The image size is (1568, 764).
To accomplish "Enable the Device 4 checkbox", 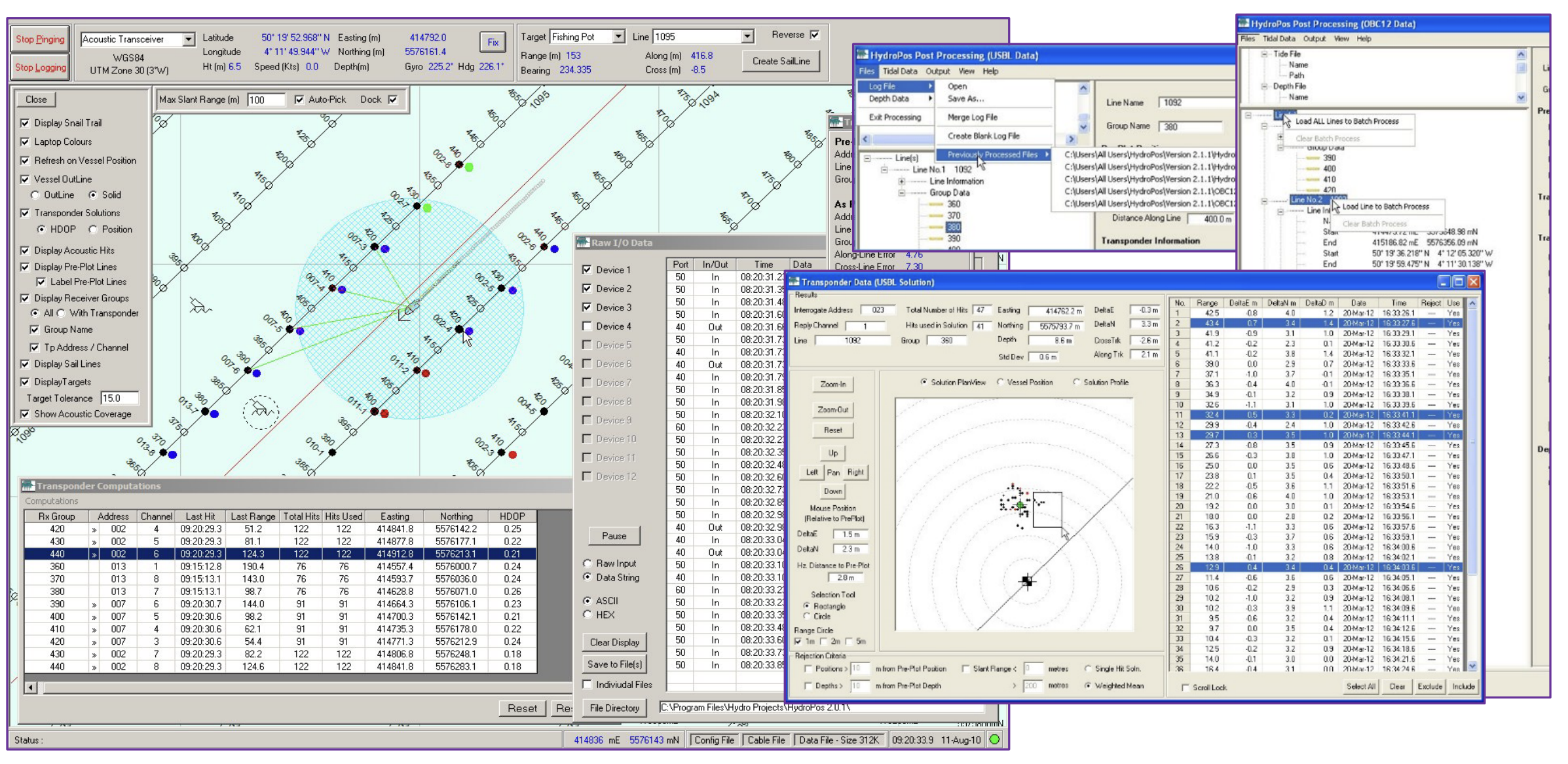I will point(587,326).
